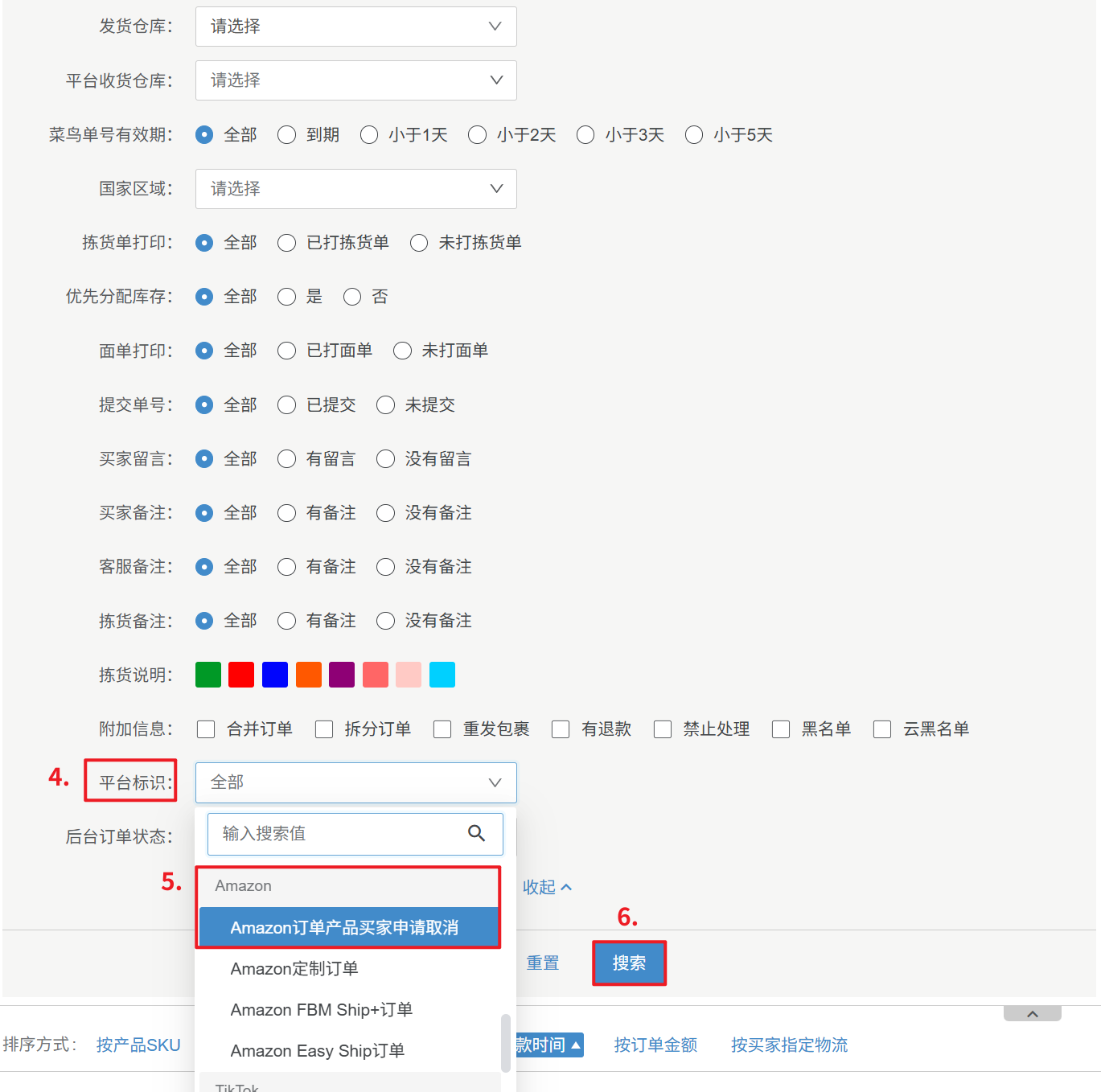Image resolution: width=1101 pixels, height=1092 pixels.
Task: Open the 平台标识 dropdown showing 全部
Action: click(355, 782)
